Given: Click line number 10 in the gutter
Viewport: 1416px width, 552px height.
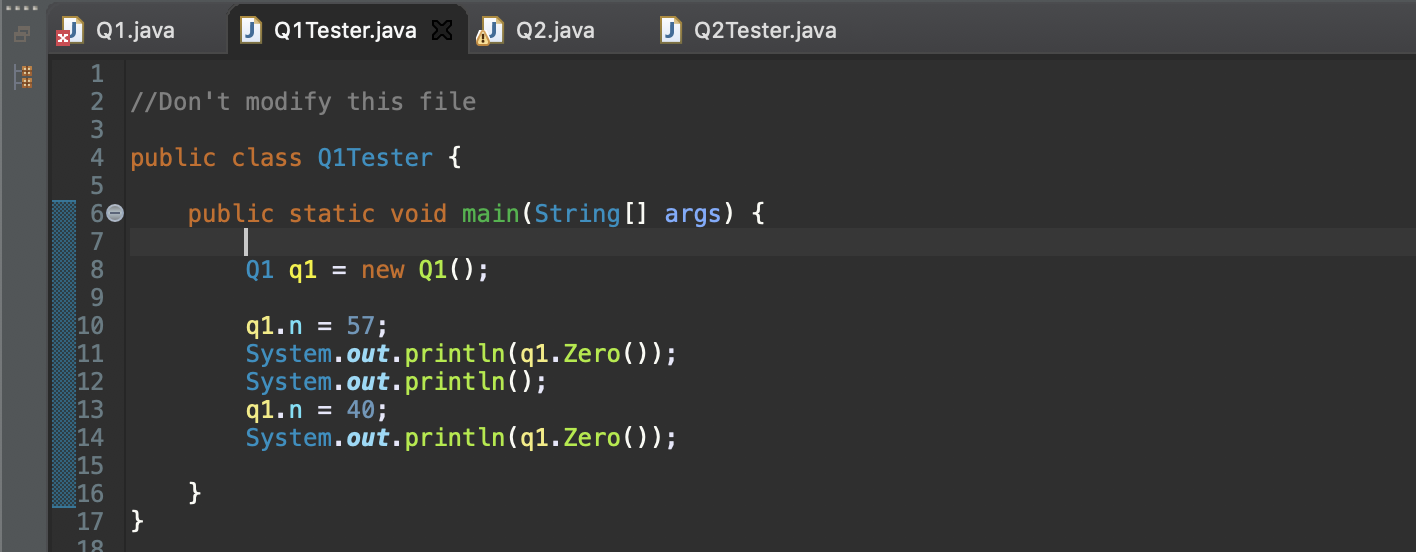Looking at the screenshot, I should pos(89,325).
